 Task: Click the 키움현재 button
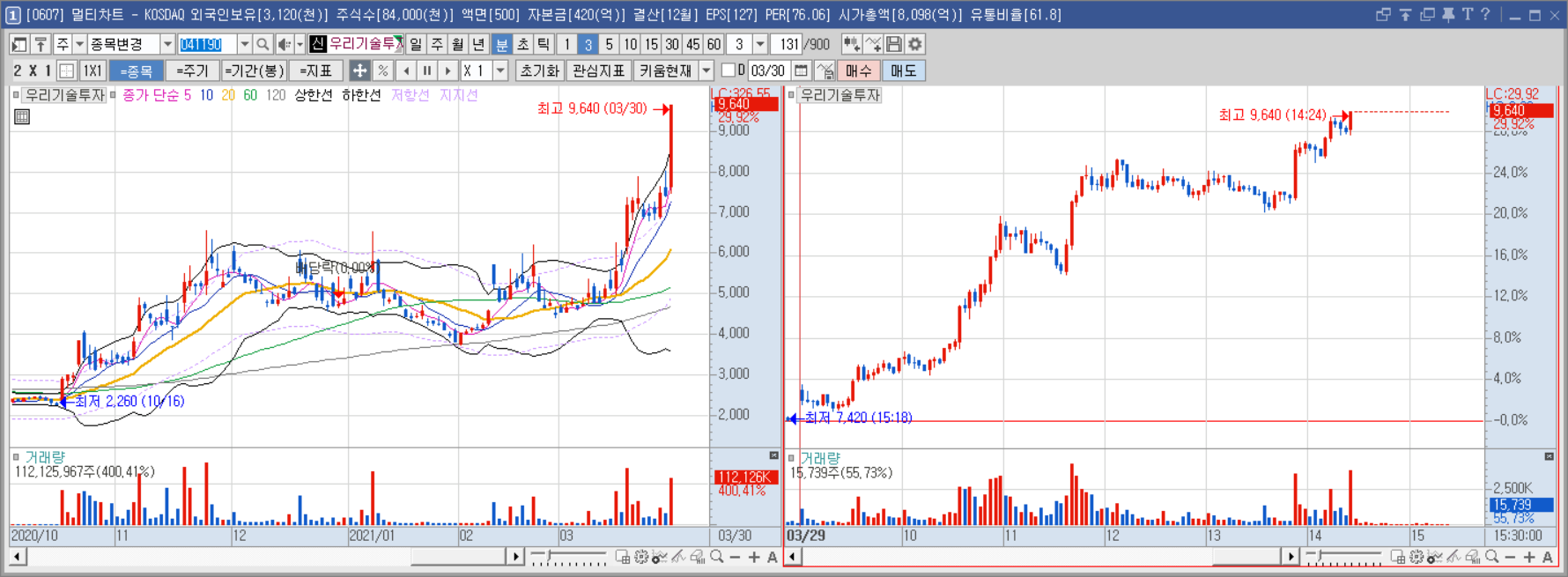click(x=666, y=70)
